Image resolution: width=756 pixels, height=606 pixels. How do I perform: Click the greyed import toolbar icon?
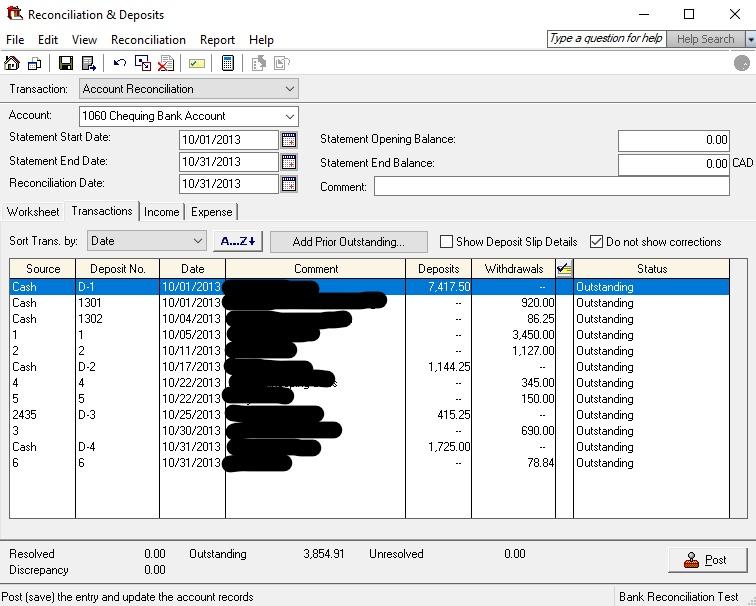tap(258, 63)
